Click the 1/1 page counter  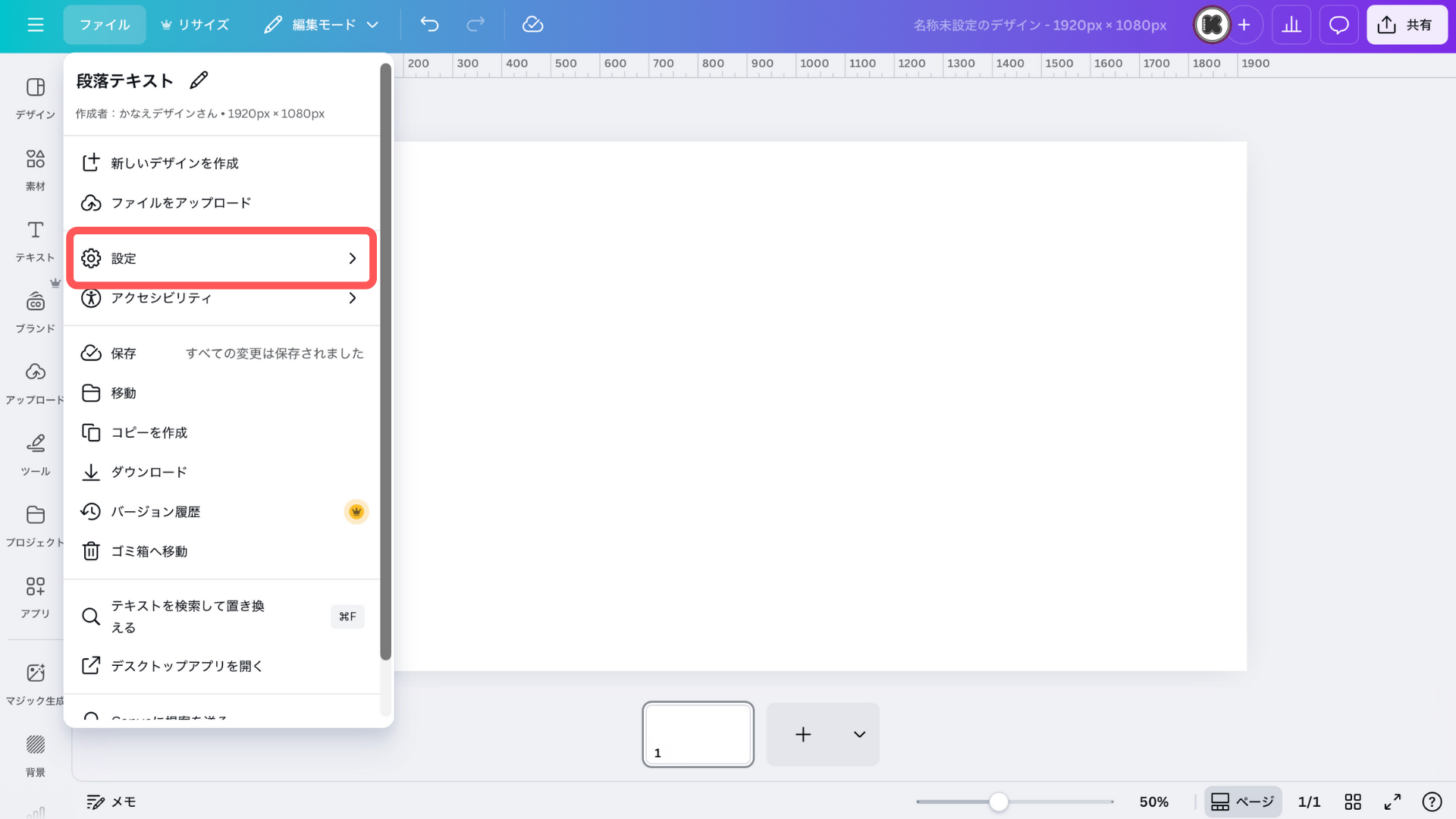(1309, 802)
